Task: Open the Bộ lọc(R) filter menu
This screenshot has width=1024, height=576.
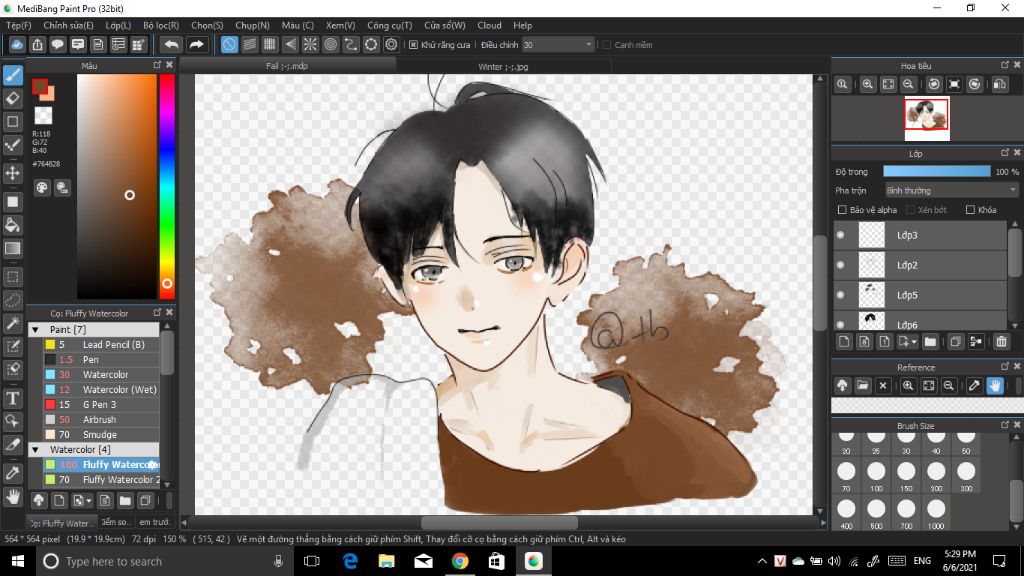Action: pos(161,25)
